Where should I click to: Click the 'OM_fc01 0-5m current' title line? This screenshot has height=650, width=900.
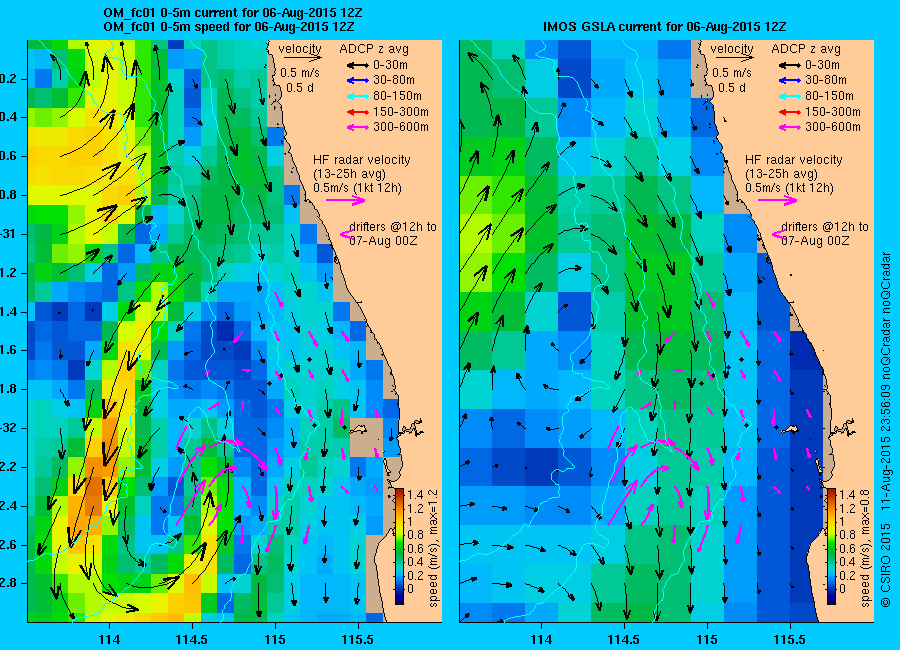click(233, 13)
